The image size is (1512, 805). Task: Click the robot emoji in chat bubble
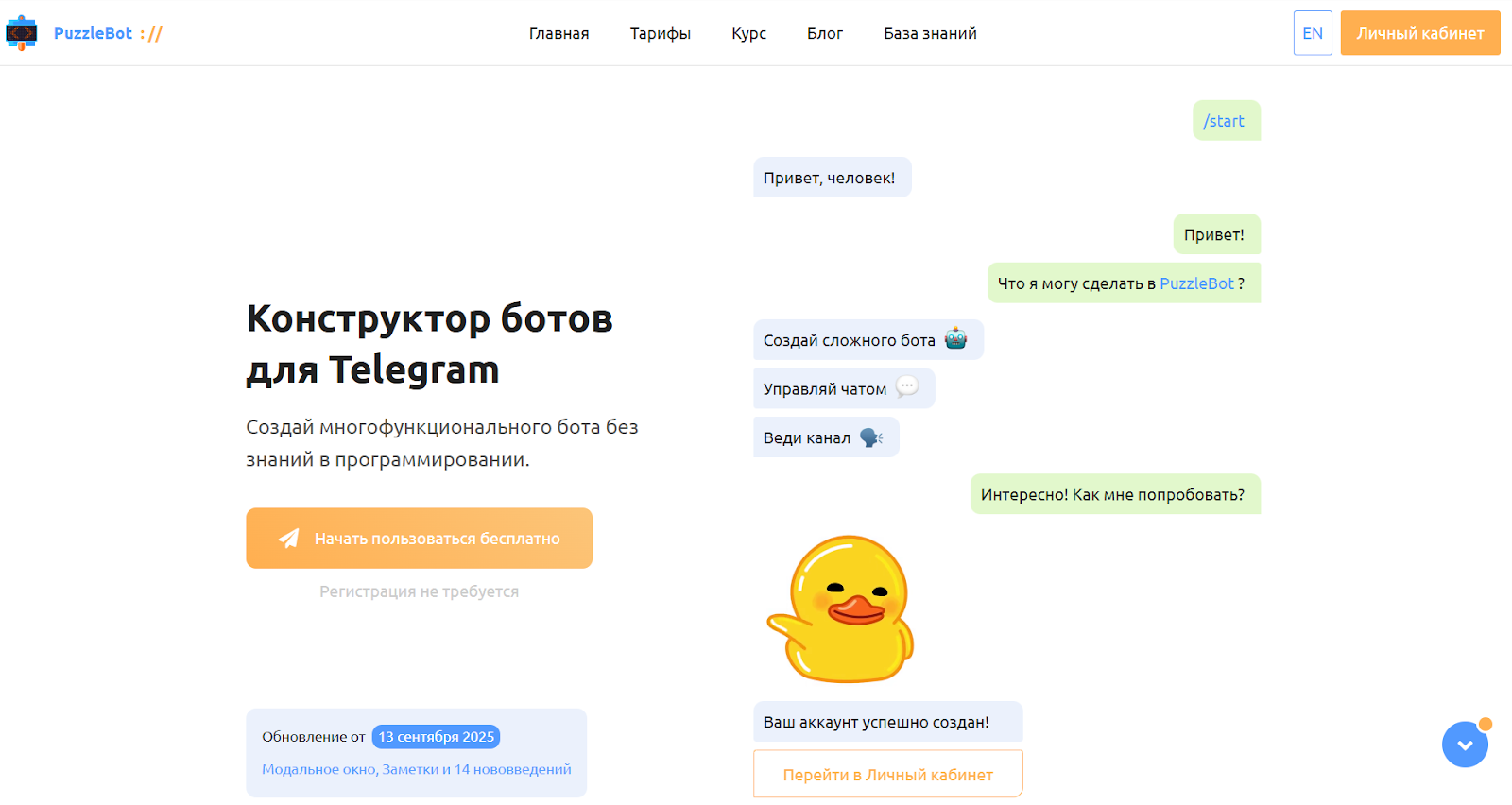pos(955,339)
